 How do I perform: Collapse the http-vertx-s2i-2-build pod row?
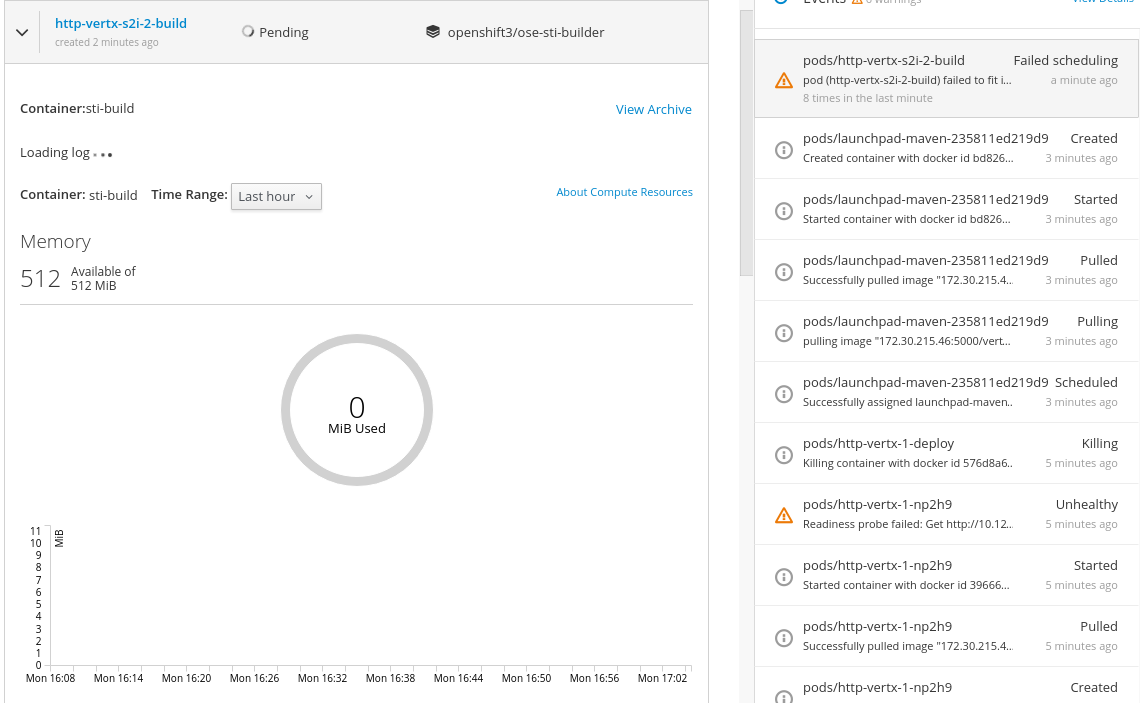coord(22,33)
